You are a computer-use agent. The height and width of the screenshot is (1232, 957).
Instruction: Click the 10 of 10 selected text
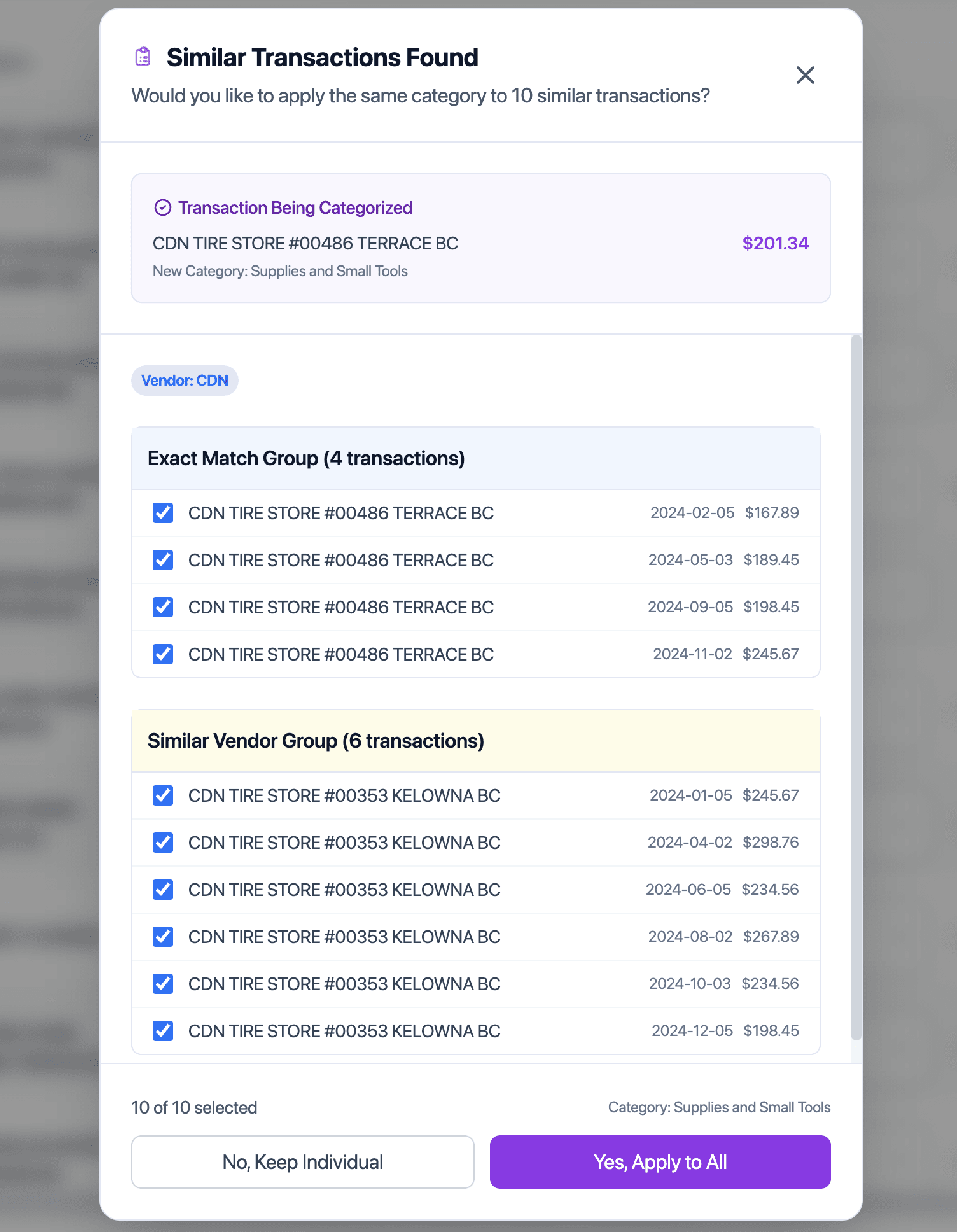(x=194, y=1107)
